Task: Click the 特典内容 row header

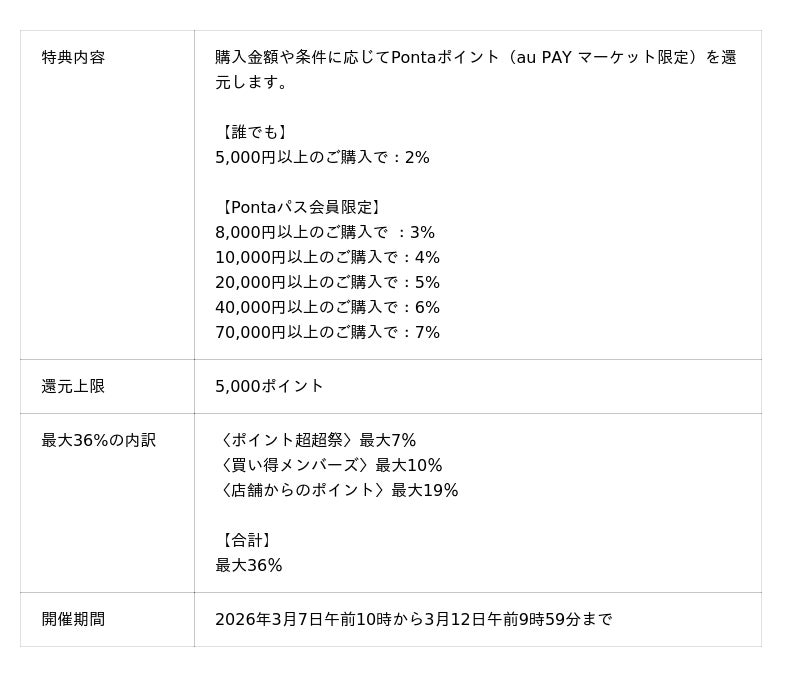Action: tap(73, 58)
